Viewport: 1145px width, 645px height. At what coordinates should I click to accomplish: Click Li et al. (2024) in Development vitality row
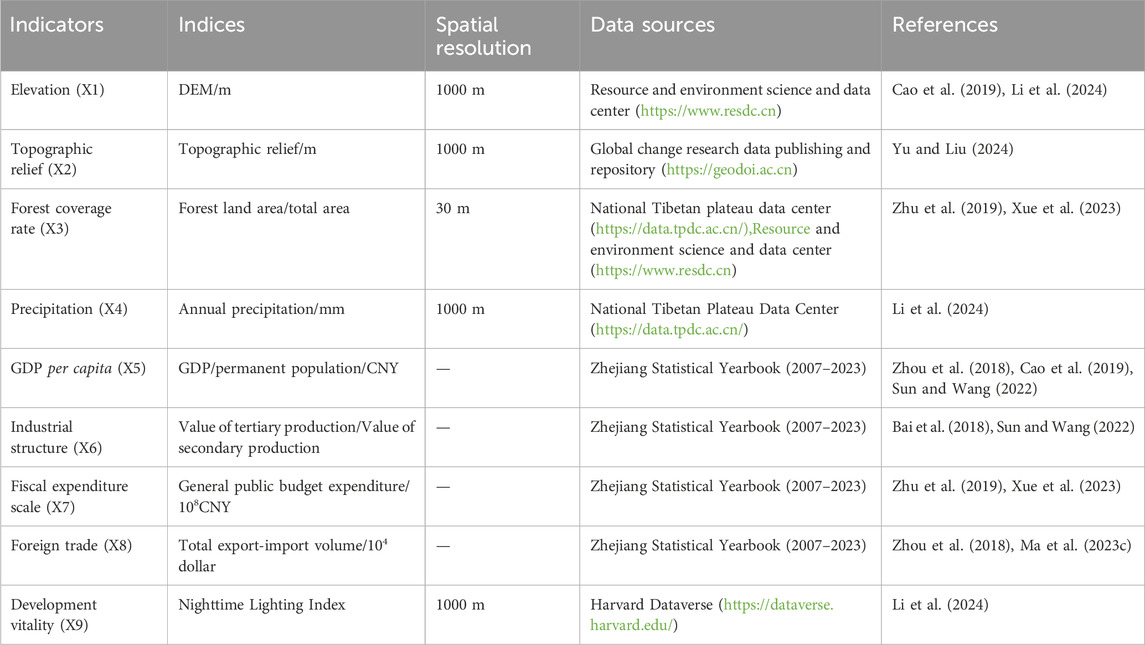coord(940,606)
